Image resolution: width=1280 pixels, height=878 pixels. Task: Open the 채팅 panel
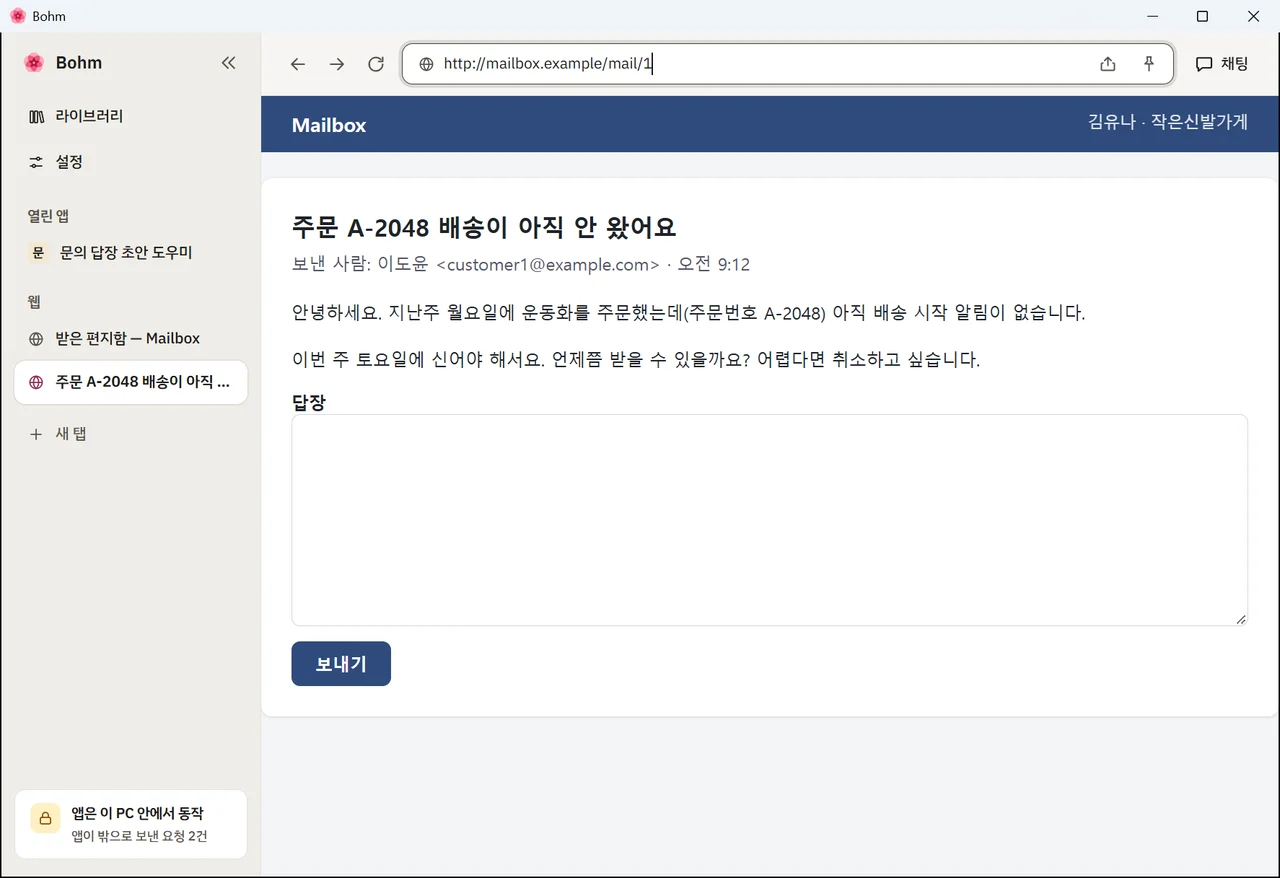[1222, 64]
